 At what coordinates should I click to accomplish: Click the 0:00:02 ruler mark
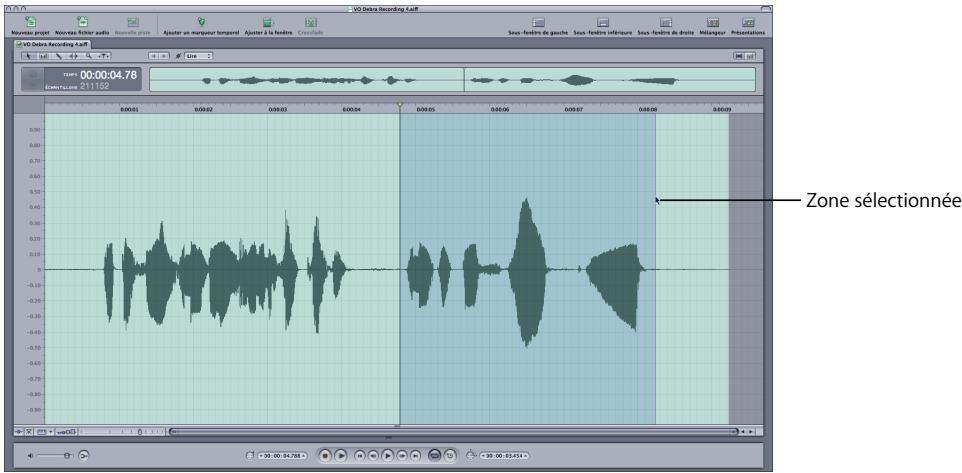203,109
